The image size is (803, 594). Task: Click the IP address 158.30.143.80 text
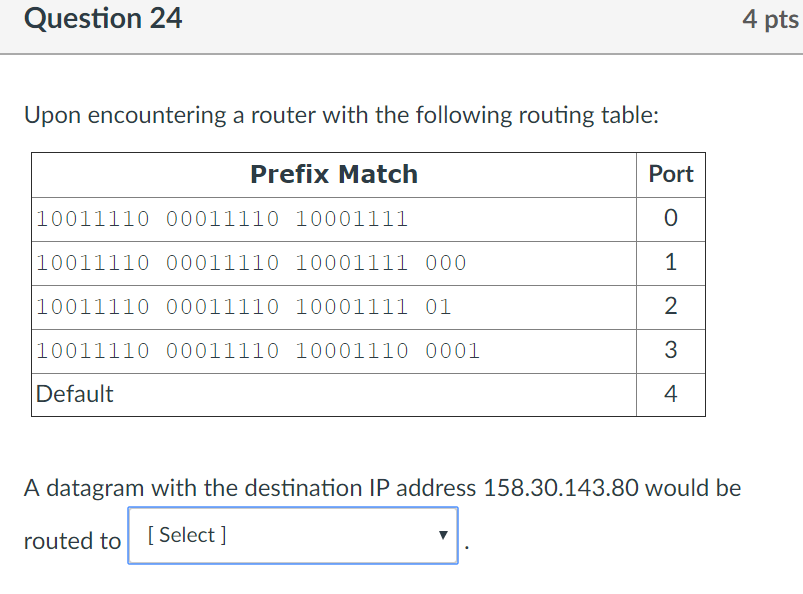tap(561, 488)
